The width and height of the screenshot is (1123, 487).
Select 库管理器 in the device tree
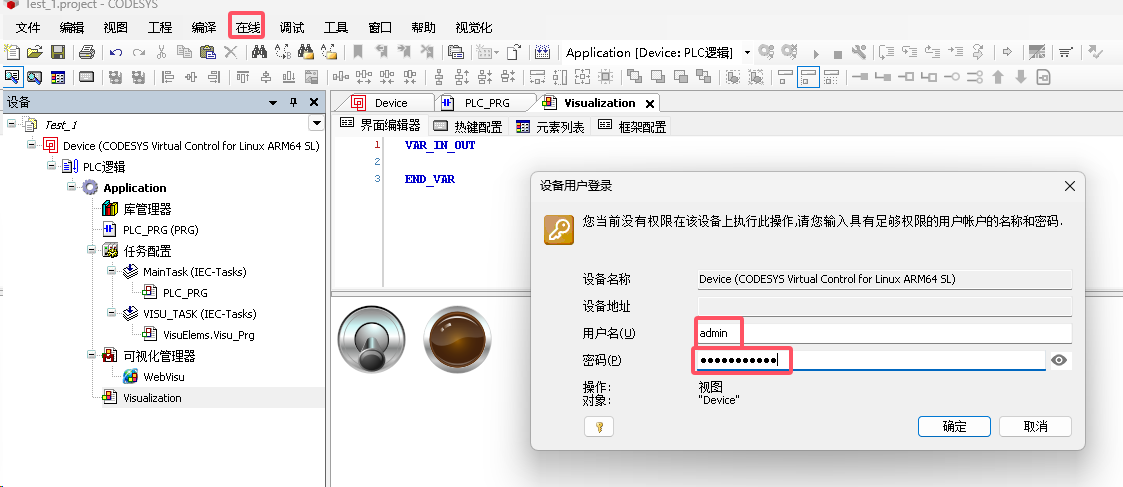[147, 208]
